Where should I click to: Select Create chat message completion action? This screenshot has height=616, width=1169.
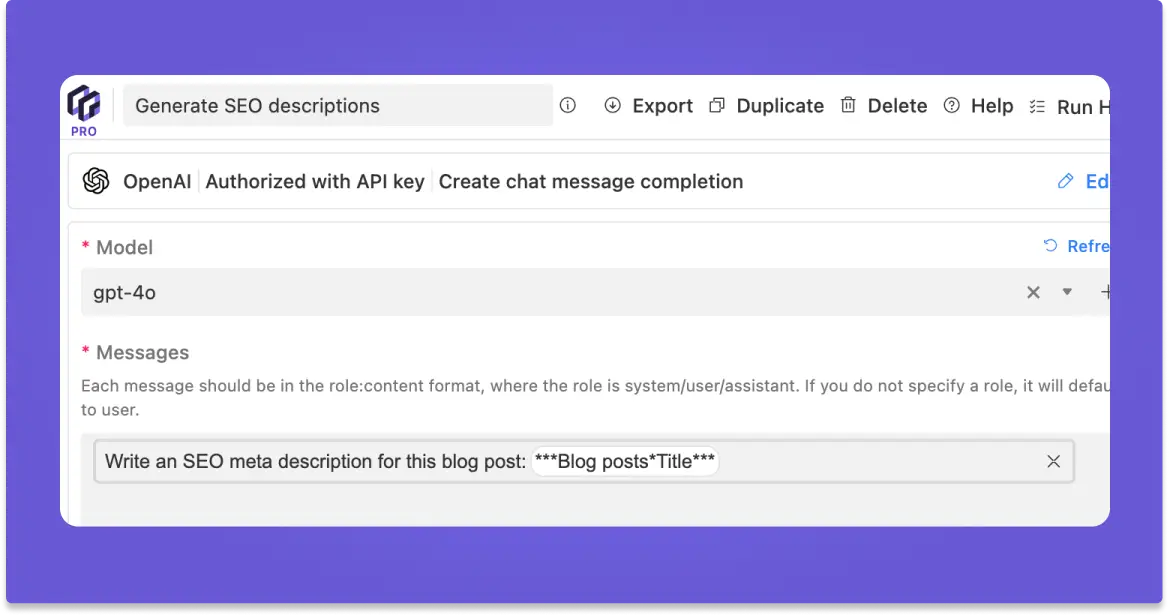tap(591, 181)
